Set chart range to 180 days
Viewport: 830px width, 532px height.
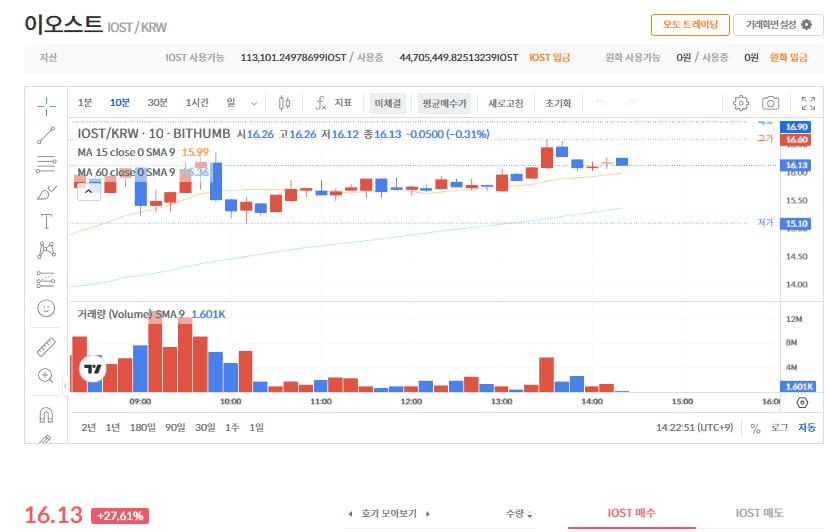pyautogui.click(x=143, y=428)
